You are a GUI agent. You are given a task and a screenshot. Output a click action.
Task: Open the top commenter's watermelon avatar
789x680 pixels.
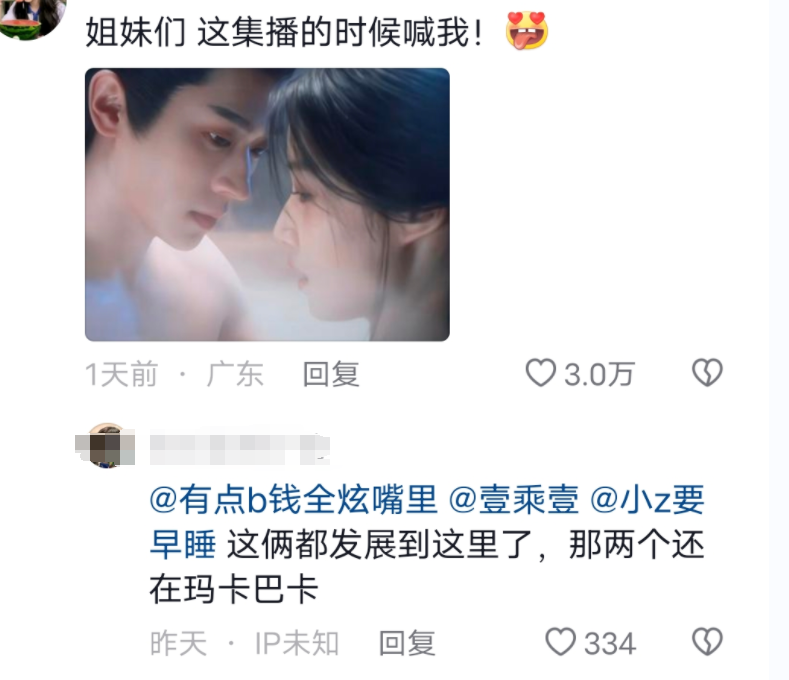(31, 18)
